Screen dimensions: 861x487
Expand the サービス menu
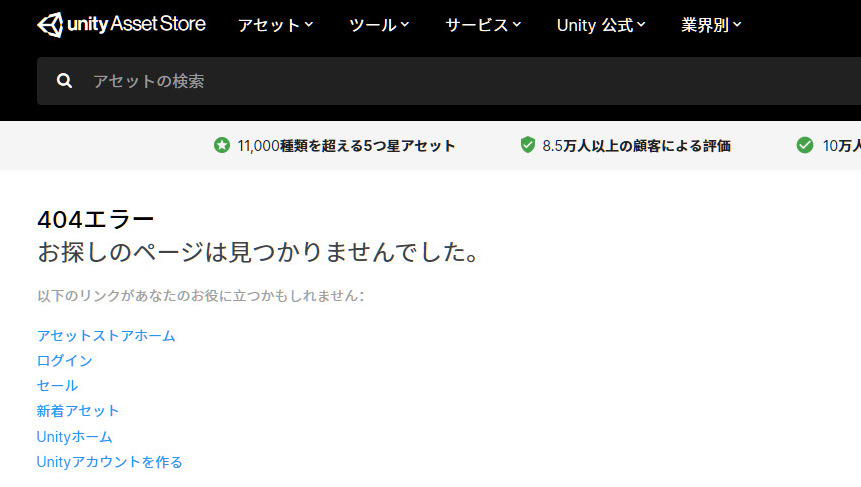483,25
